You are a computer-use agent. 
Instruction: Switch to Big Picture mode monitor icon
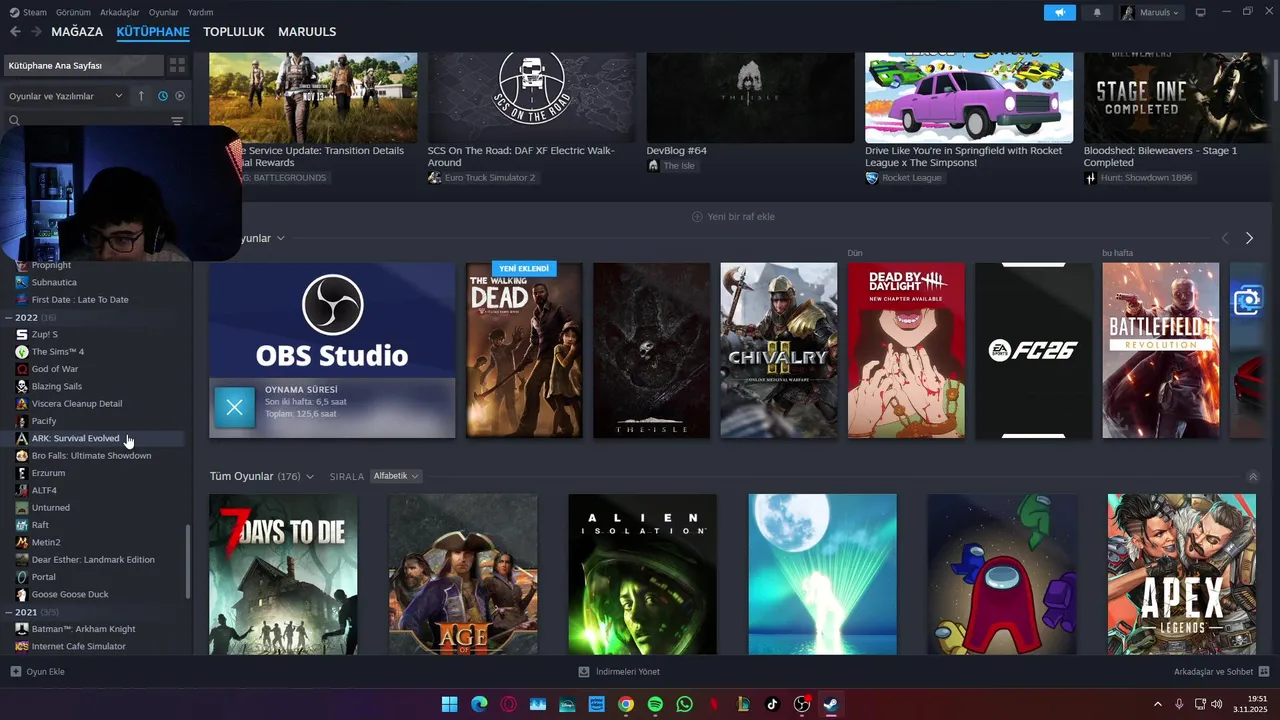tap(1201, 12)
